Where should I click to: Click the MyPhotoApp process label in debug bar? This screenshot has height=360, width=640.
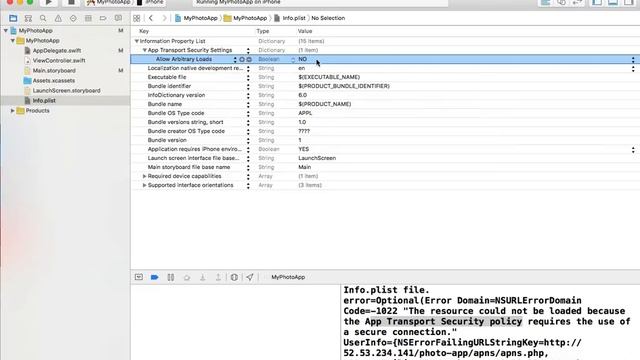[288, 277]
